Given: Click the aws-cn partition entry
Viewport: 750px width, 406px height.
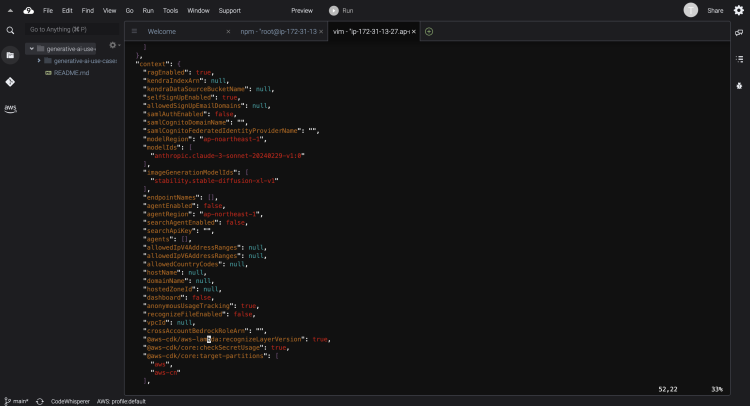Looking at the screenshot, I should 165,373.
